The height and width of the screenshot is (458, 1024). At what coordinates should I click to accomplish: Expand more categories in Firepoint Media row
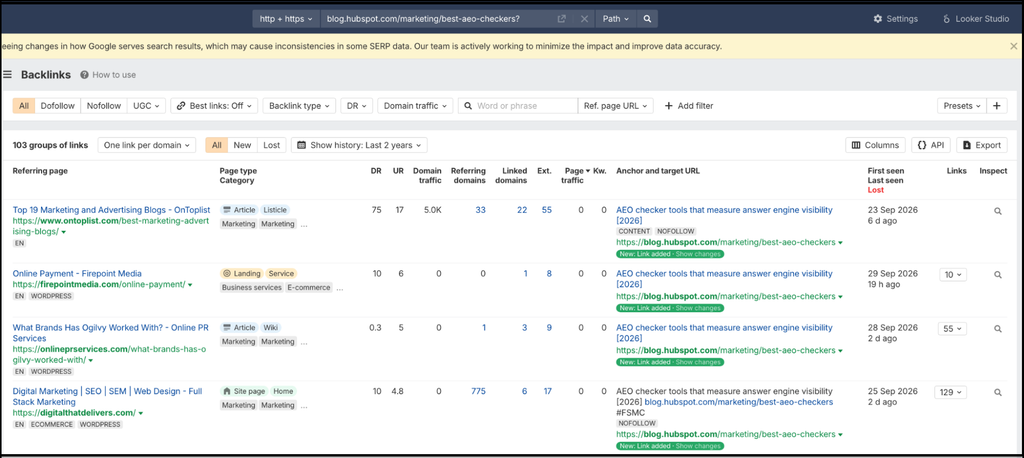point(340,288)
